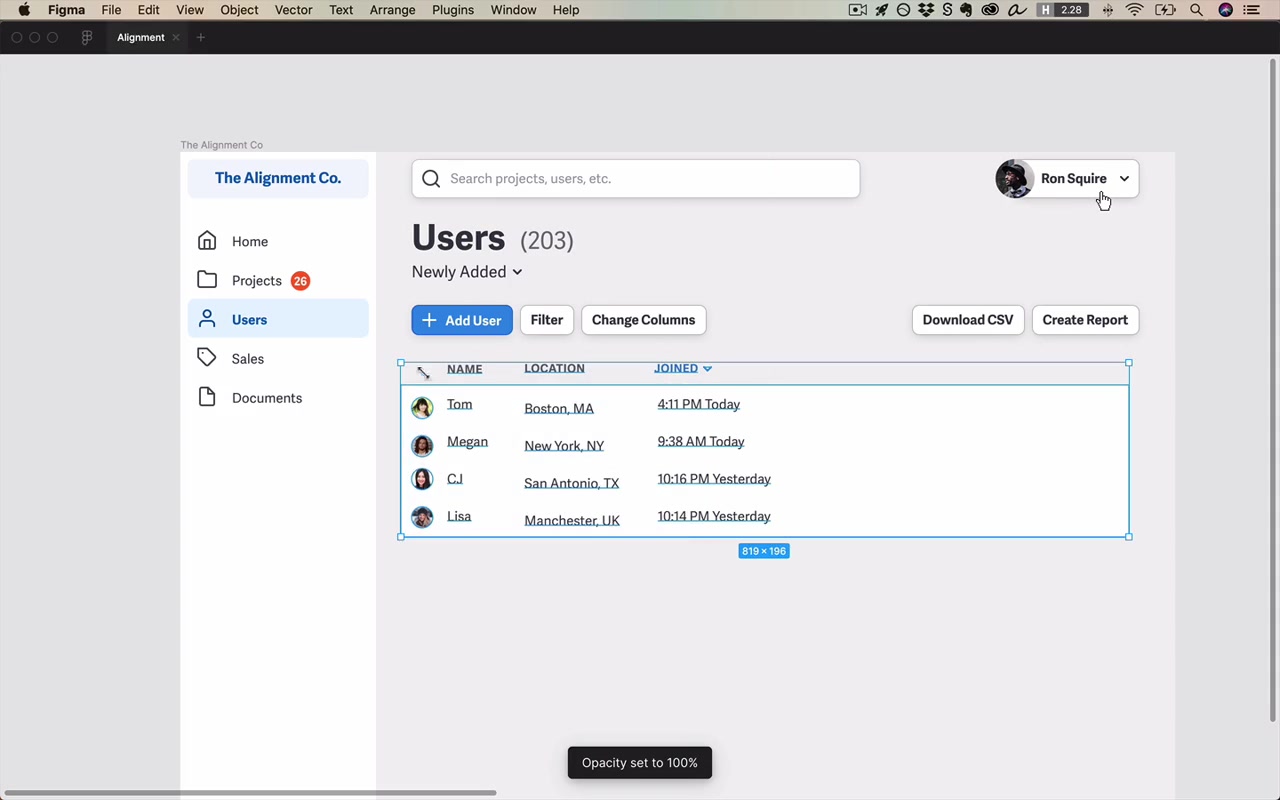Open a new tab with plus icon
The image size is (1280, 800).
(x=200, y=37)
